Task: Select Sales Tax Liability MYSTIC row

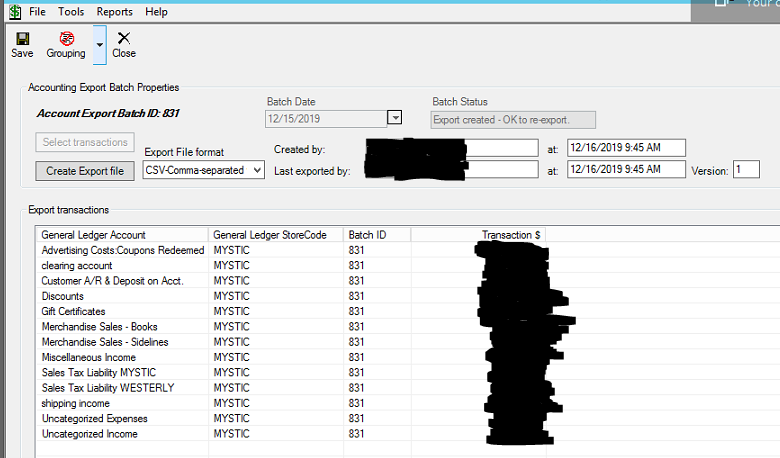Action: click(291, 372)
